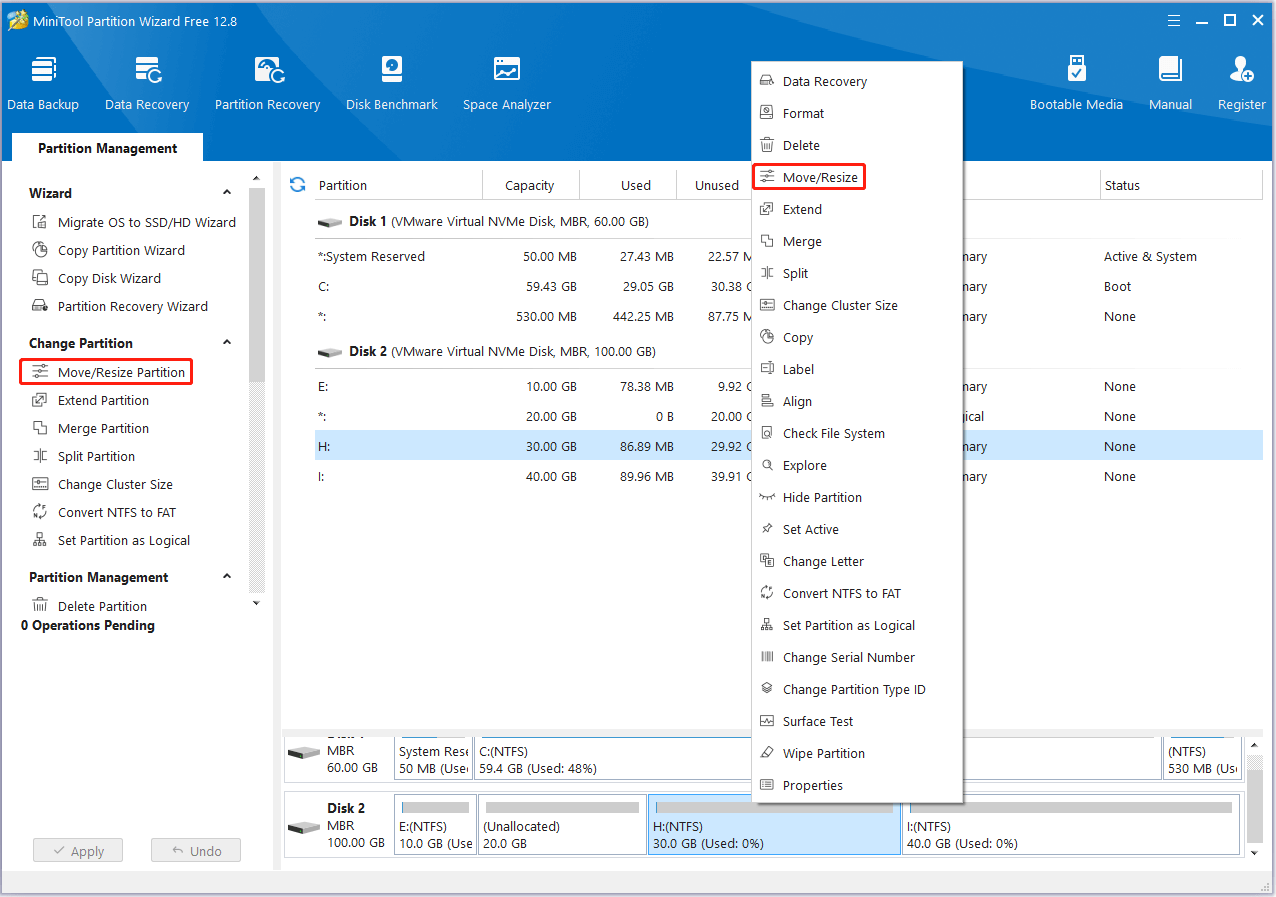Click Delete Partition in the sidebar
The image size is (1276, 897).
pyautogui.click(x=89, y=607)
